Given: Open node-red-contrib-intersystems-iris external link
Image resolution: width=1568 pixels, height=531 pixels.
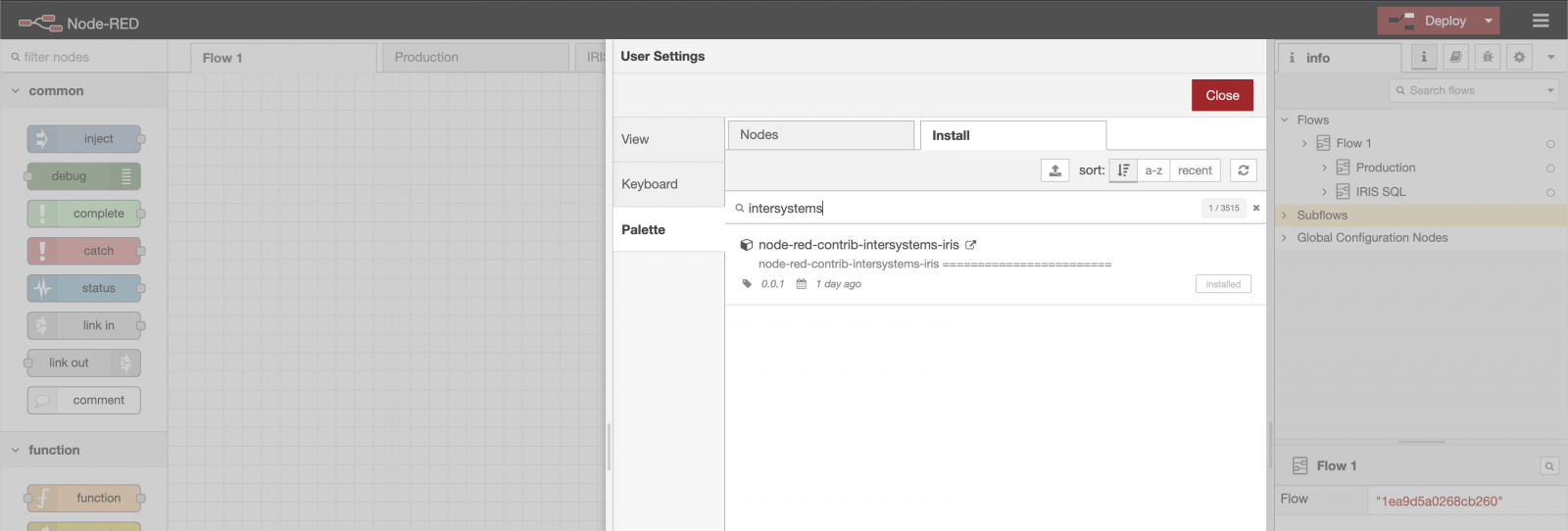Looking at the screenshot, I should [x=970, y=245].
